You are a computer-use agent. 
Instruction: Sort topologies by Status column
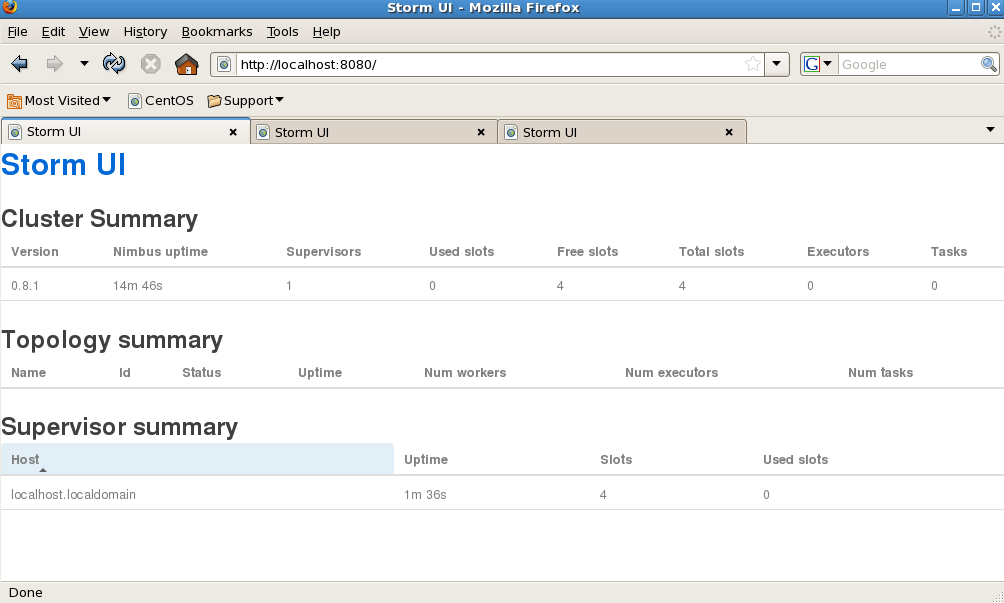pos(201,372)
